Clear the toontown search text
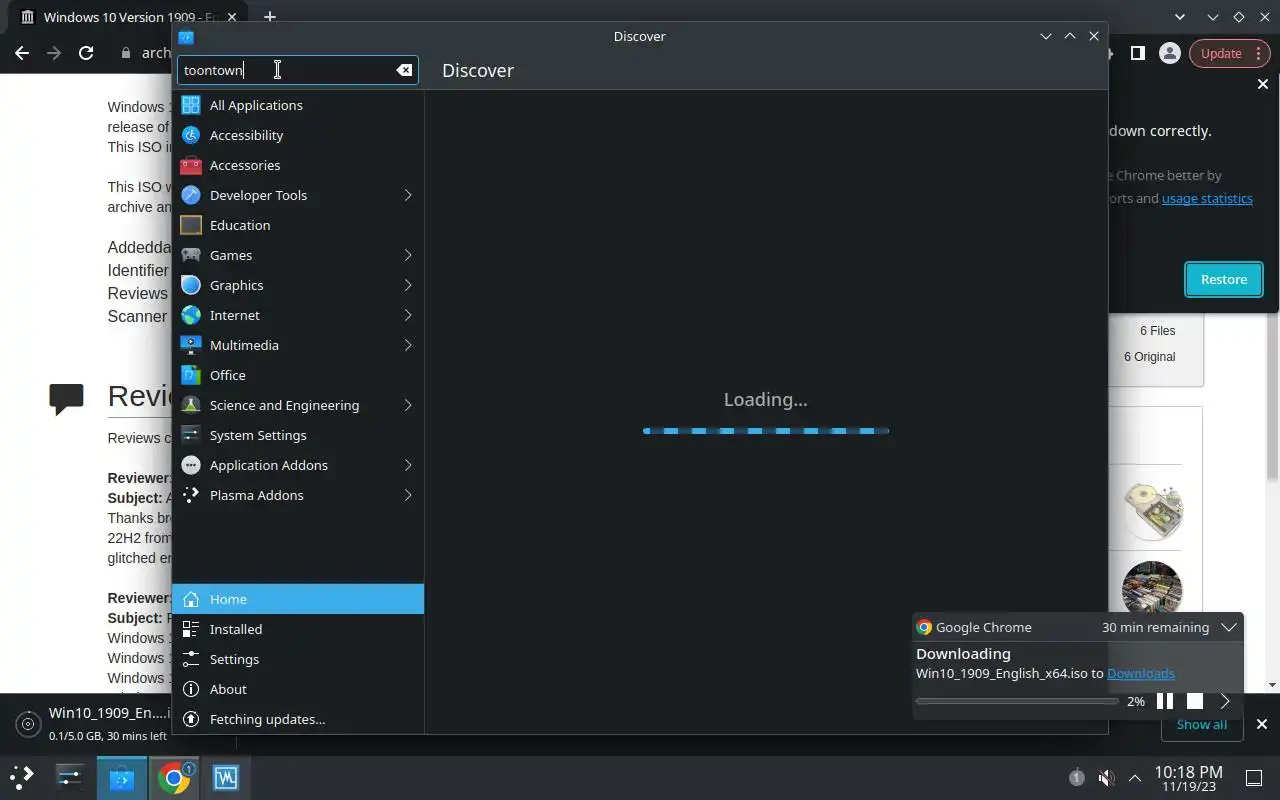 point(404,70)
